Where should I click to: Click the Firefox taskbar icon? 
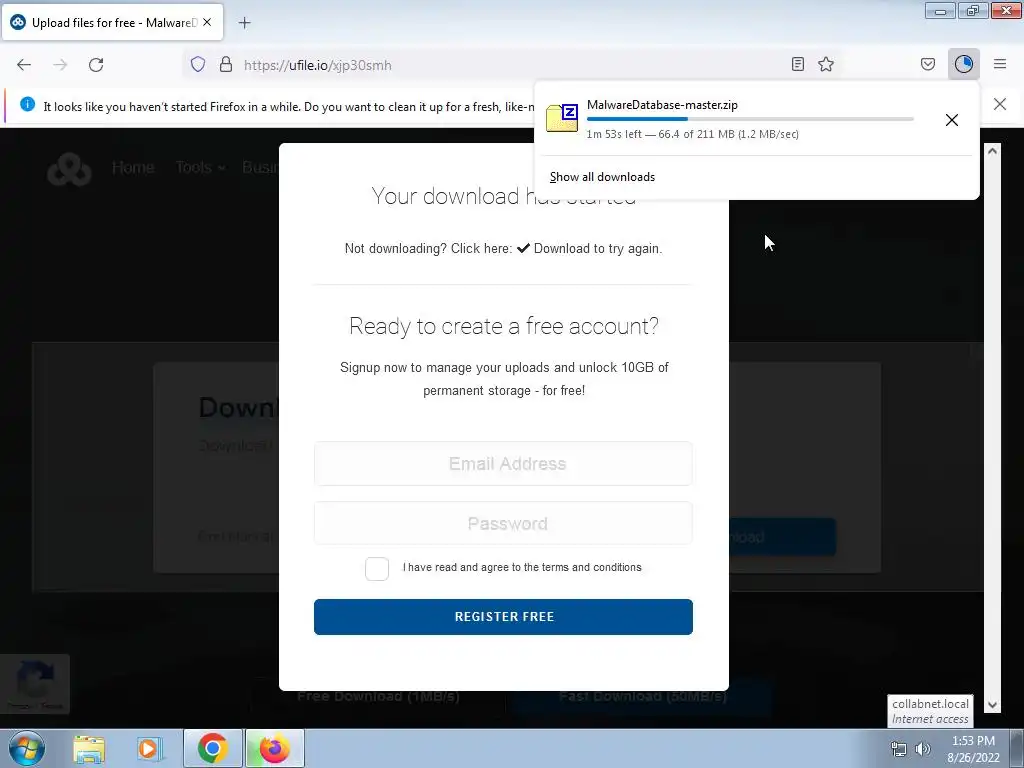tap(275, 748)
